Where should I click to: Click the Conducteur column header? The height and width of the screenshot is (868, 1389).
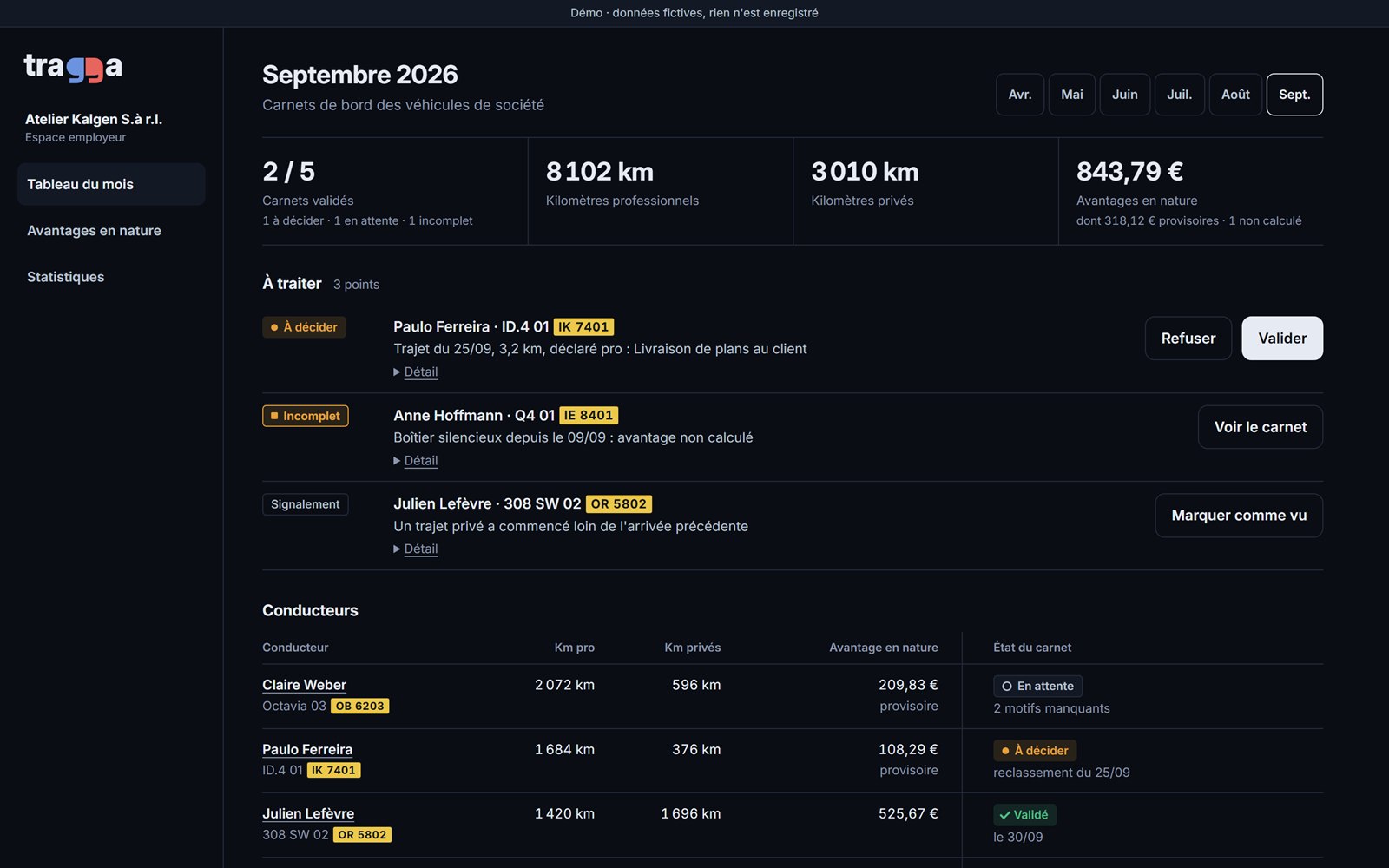(295, 648)
